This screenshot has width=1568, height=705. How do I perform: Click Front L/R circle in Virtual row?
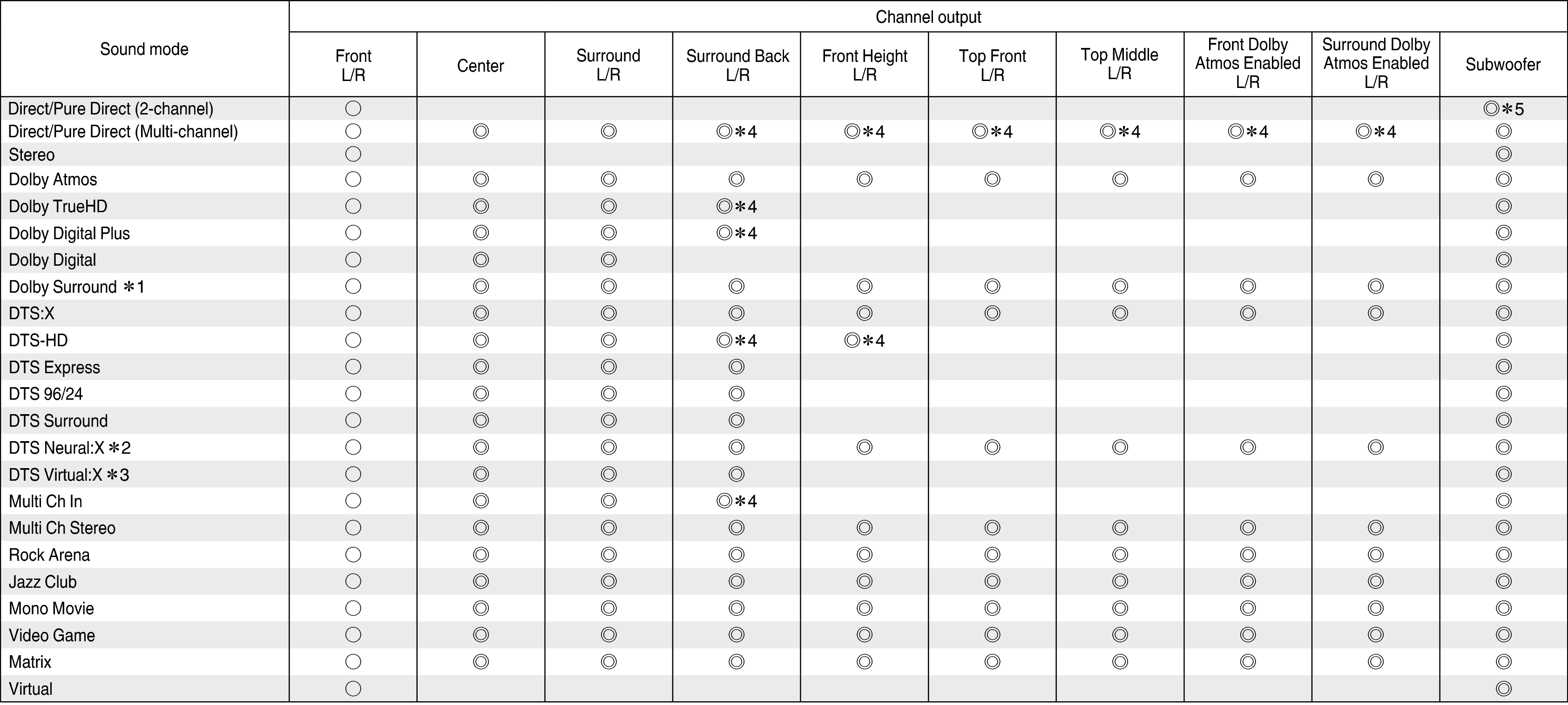coord(353,689)
